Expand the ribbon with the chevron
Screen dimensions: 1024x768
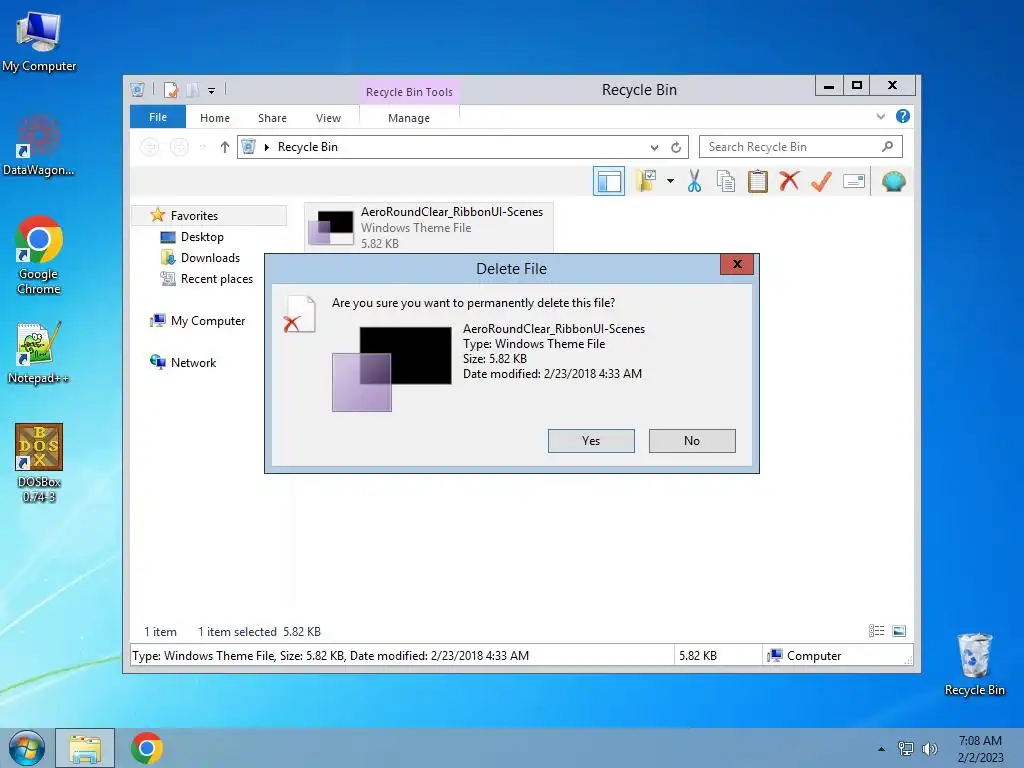pyautogui.click(x=881, y=117)
